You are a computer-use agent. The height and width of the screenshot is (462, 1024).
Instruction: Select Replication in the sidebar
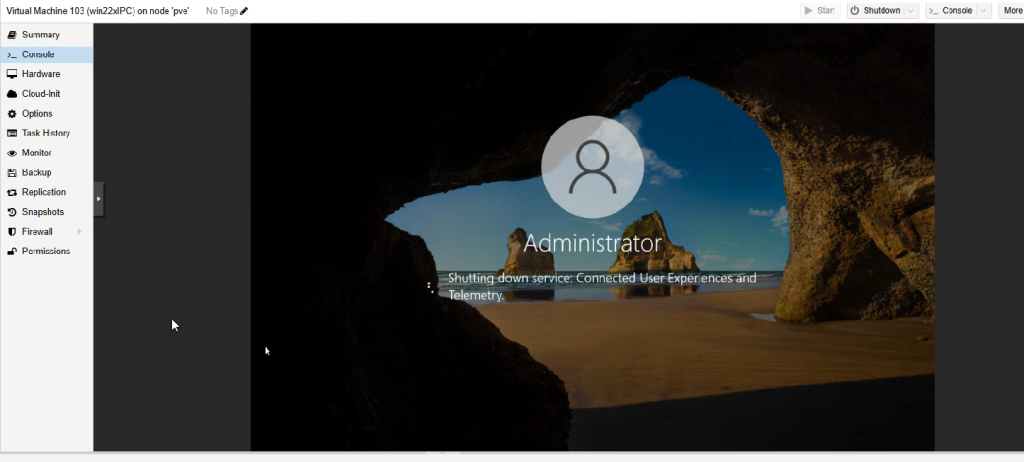(43, 192)
